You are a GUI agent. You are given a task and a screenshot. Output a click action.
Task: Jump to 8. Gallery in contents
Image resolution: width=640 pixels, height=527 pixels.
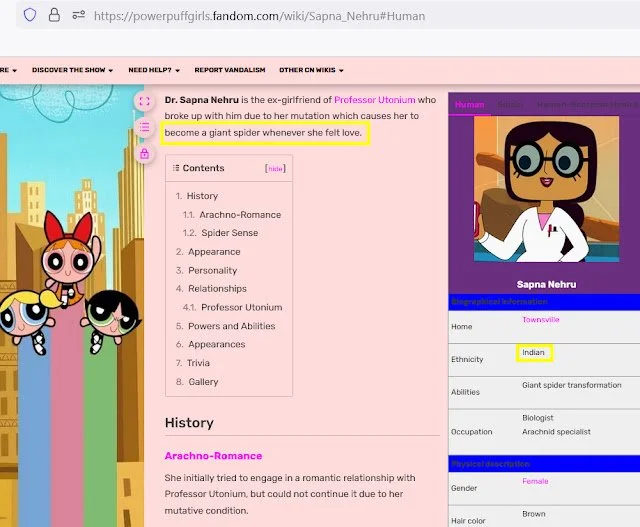197,382
